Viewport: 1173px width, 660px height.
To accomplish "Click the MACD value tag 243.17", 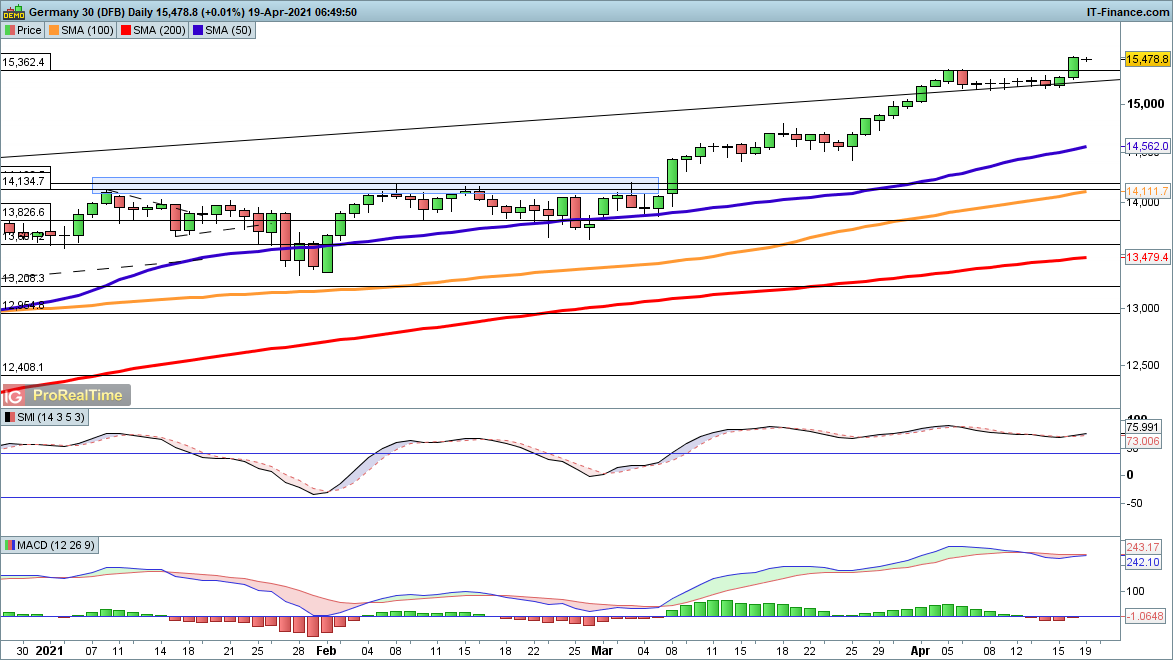I will pos(1145,547).
